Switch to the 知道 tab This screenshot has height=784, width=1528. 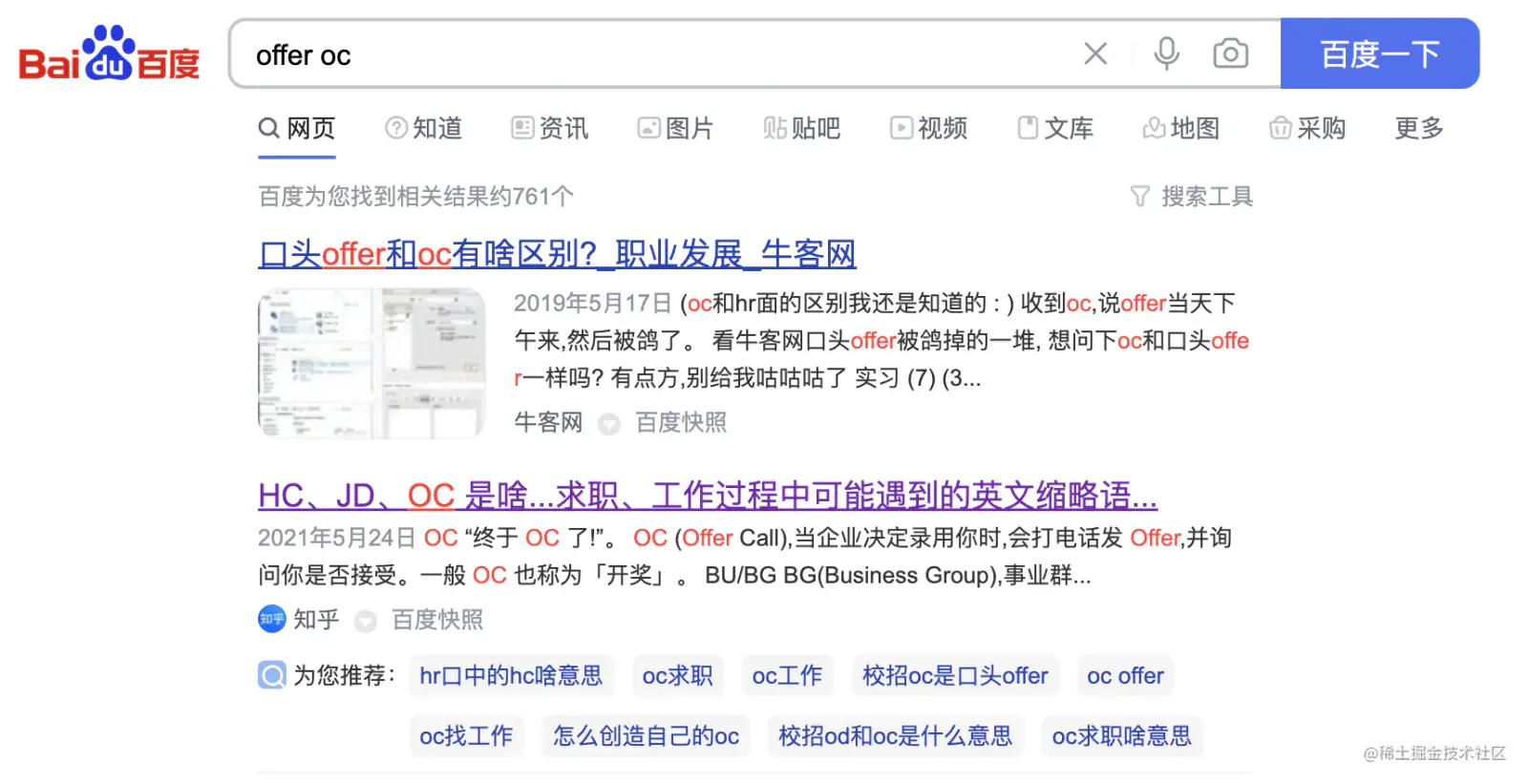[423, 128]
